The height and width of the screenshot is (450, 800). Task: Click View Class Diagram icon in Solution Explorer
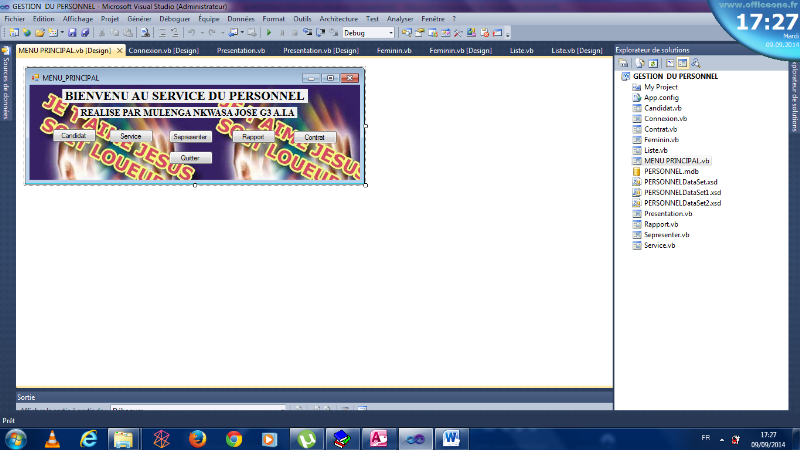click(x=696, y=63)
